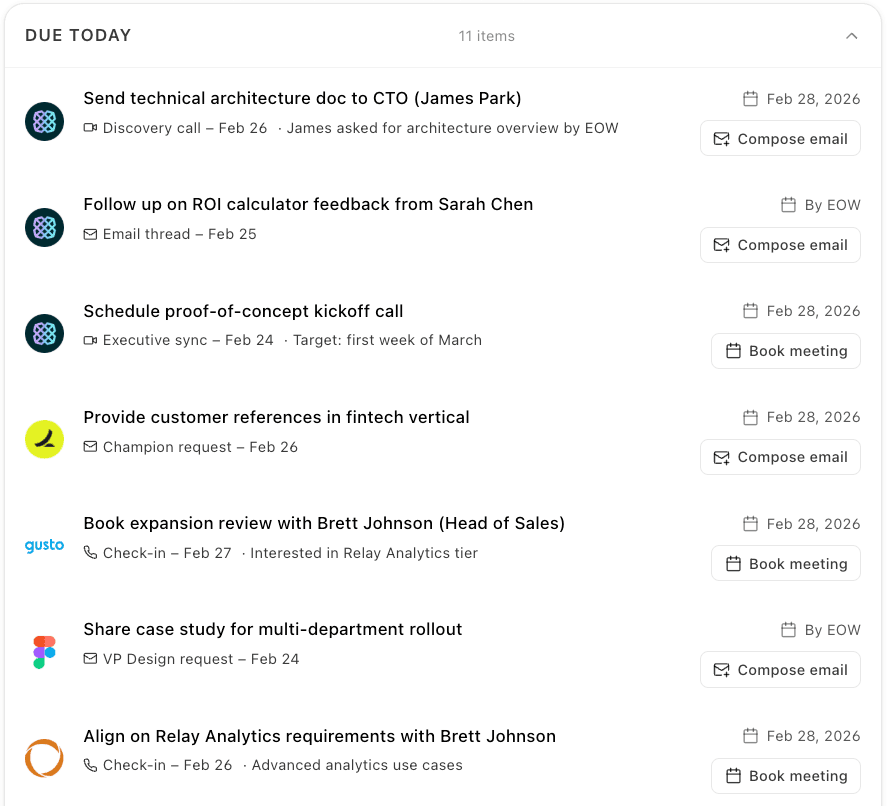This screenshot has width=887, height=806.
Task: Click company logo beside kickoff call task
Action: (x=44, y=333)
